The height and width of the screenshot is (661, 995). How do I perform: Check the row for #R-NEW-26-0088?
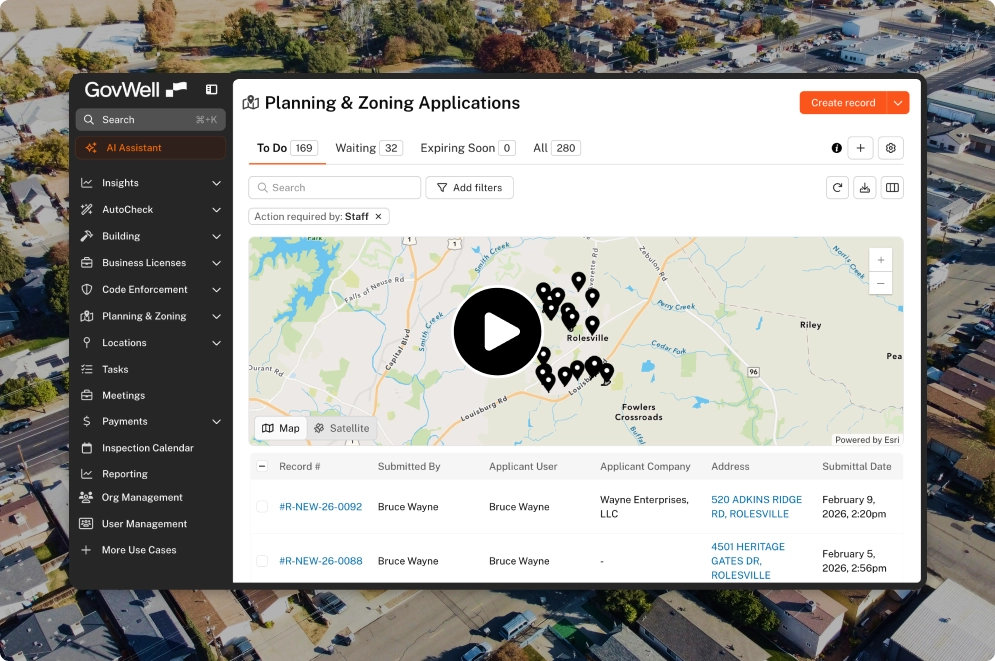coord(262,561)
